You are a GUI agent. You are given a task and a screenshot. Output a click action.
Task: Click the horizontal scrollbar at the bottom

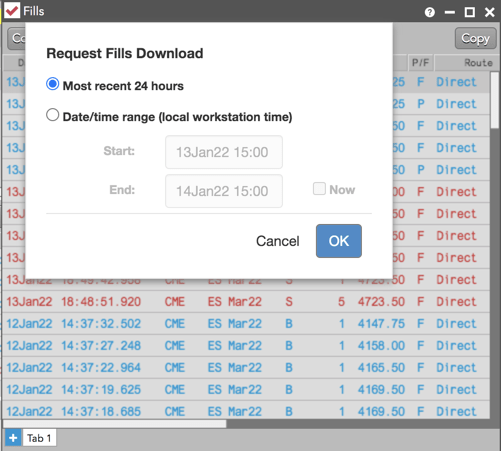coord(115,424)
